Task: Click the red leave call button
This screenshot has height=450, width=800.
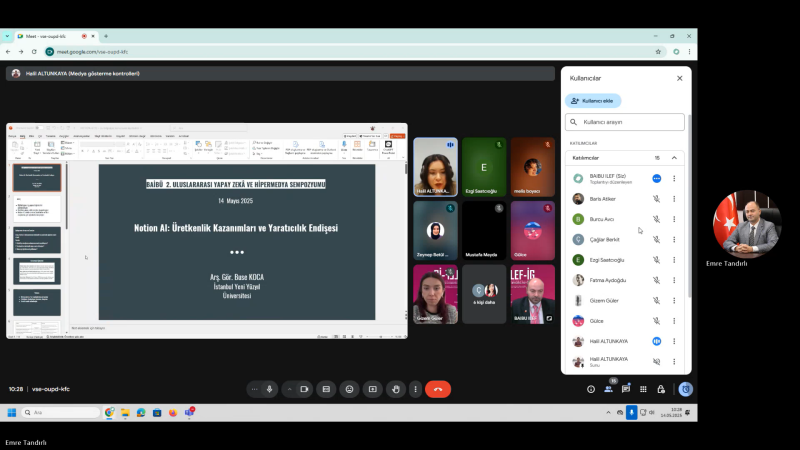Action: click(x=437, y=389)
